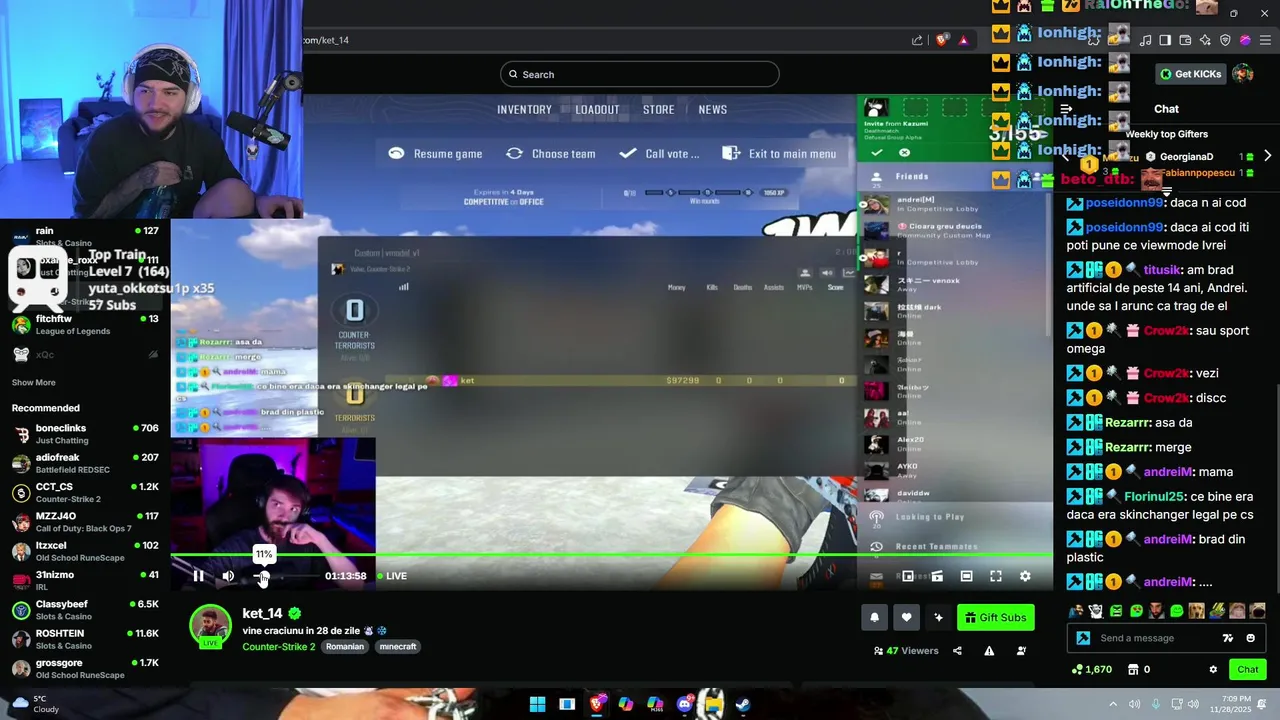Image resolution: width=1280 pixels, height=720 pixels.
Task: Open the Brave hamburger main menu
Action: (x=1265, y=40)
